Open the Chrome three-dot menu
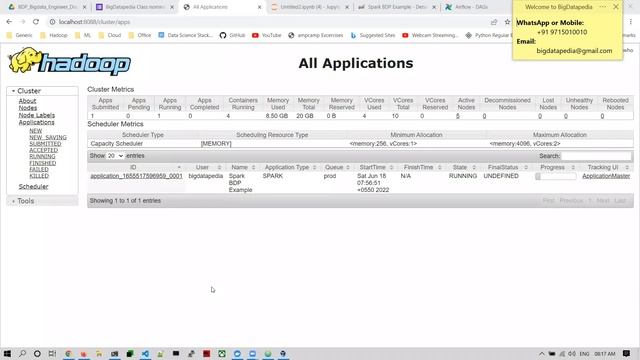This screenshot has height=360, width=640. [x=631, y=22]
